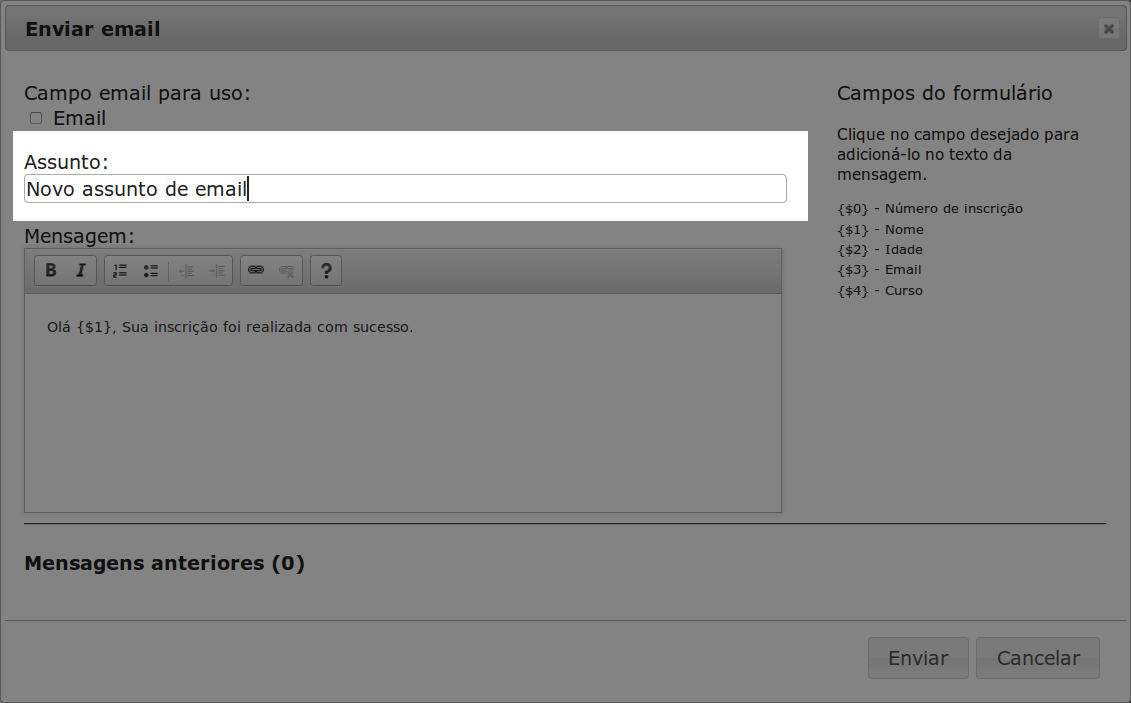Click the increase indent icon
The image size is (1131, 703).
pyautogui.click(x=217, y=271)
